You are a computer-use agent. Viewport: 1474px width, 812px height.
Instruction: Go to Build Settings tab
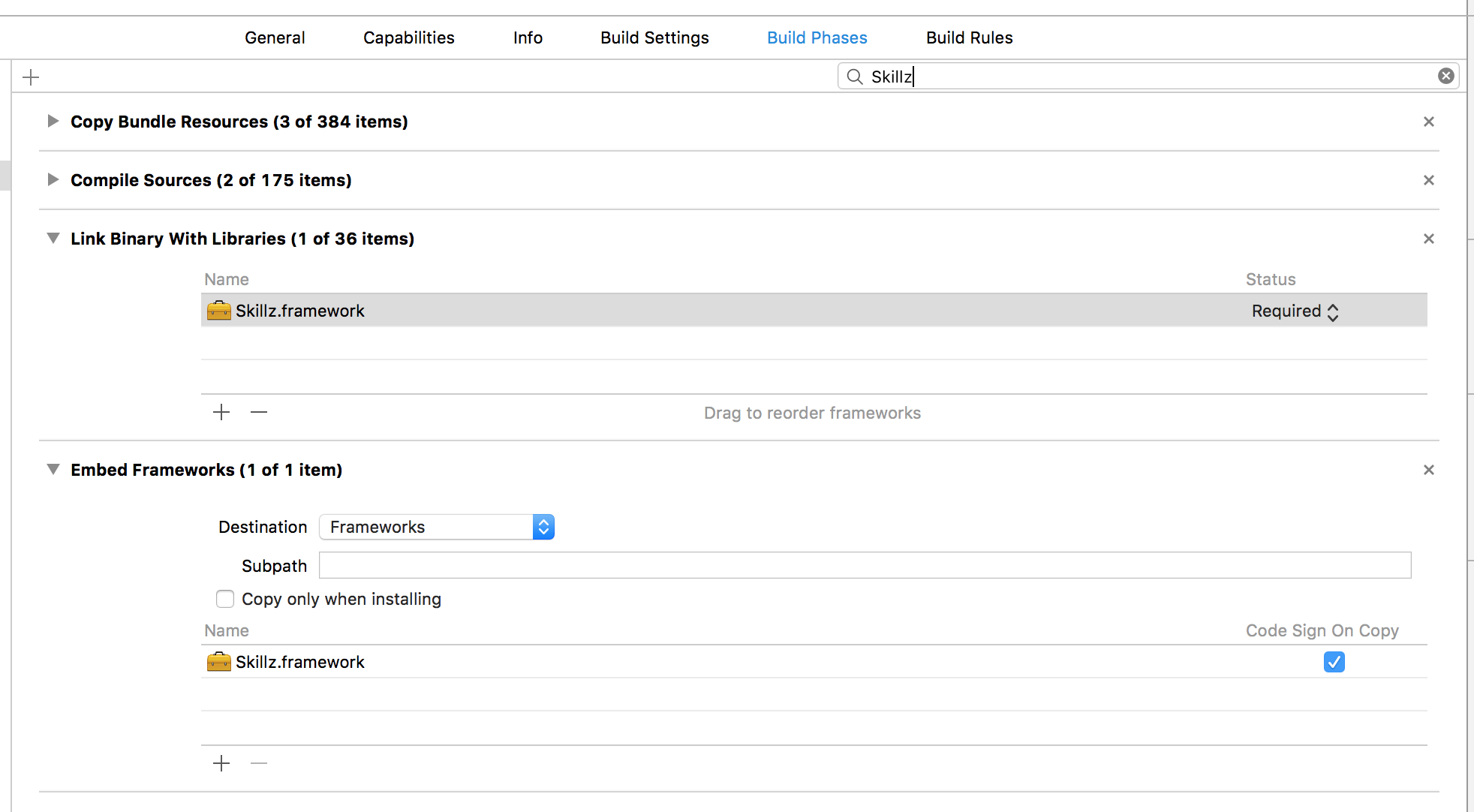[654, 38]
